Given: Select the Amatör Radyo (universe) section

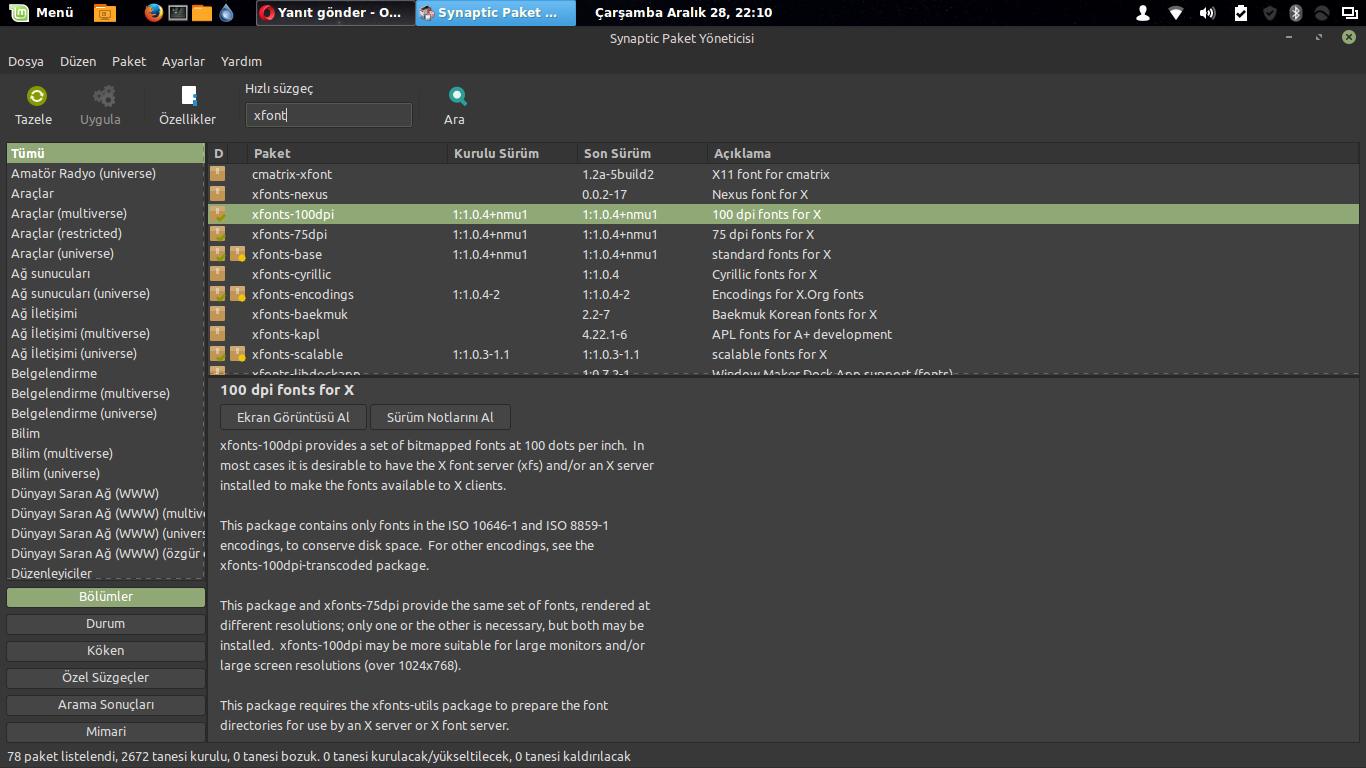Looking at the screenshot, I should (105, 174).
